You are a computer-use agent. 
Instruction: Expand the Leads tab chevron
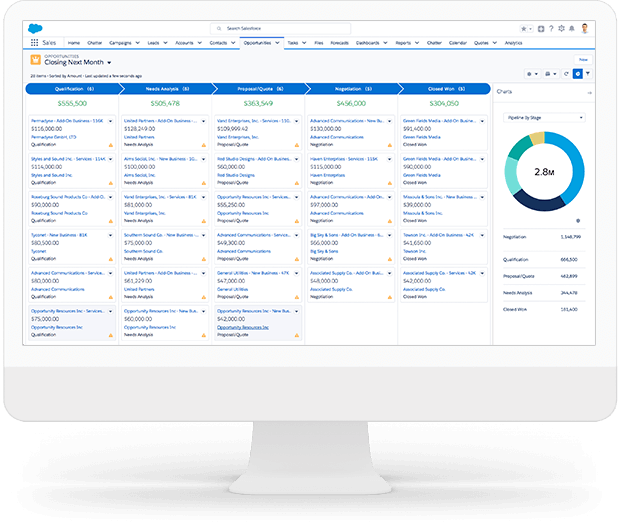165,43
